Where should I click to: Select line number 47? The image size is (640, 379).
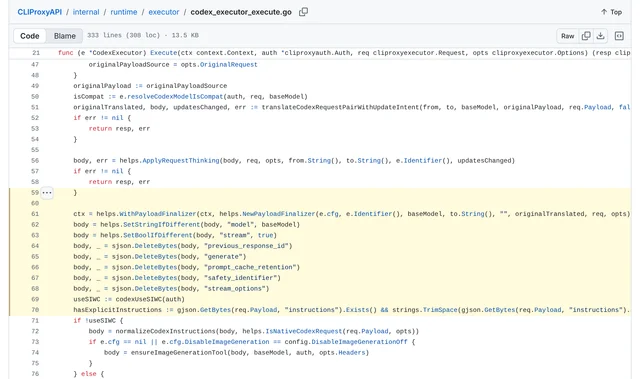click(35, 64)
